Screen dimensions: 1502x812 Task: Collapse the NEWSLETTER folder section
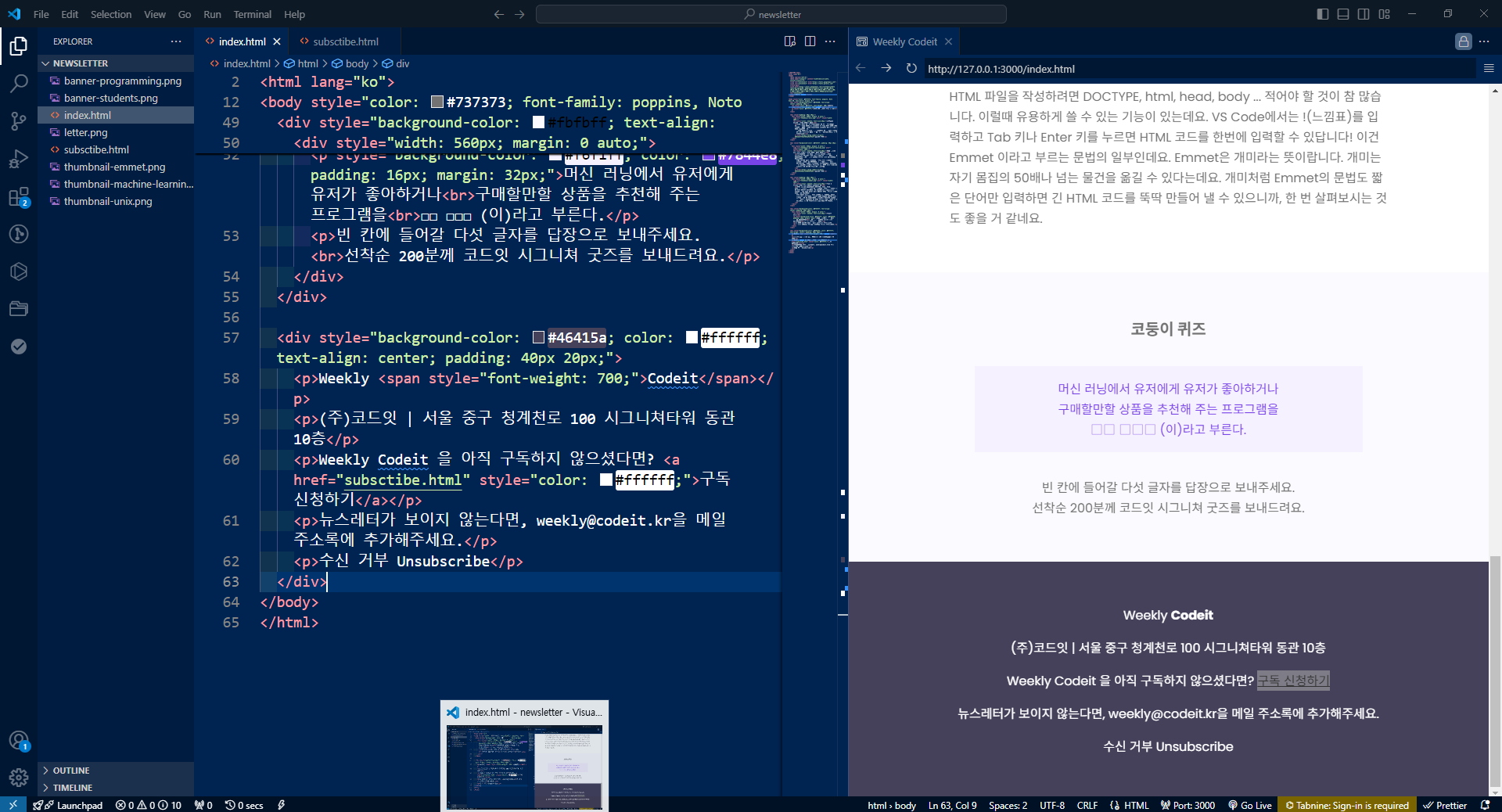[116, 63]
